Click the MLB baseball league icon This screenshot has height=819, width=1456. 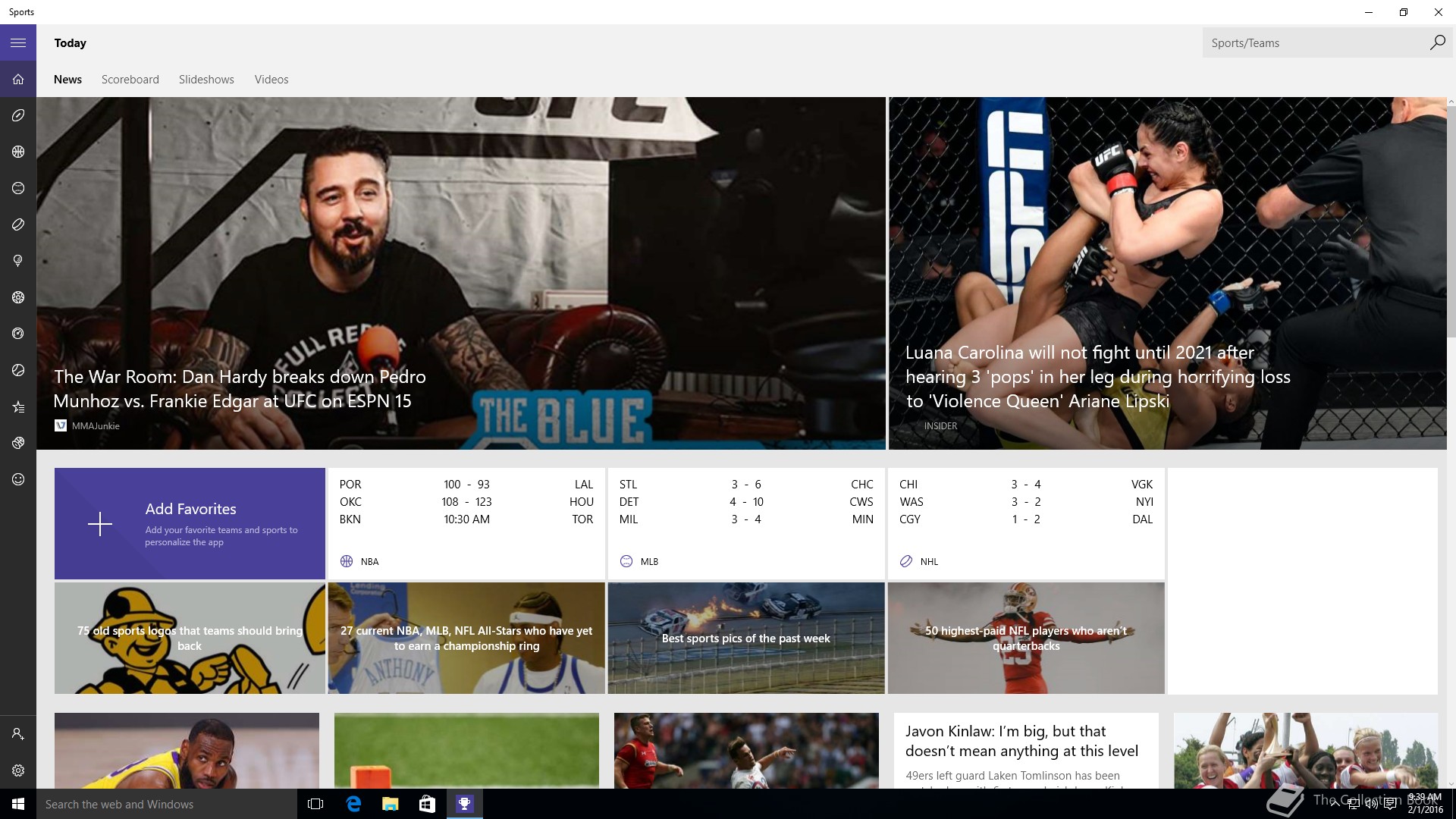click(x=626, y=561)
